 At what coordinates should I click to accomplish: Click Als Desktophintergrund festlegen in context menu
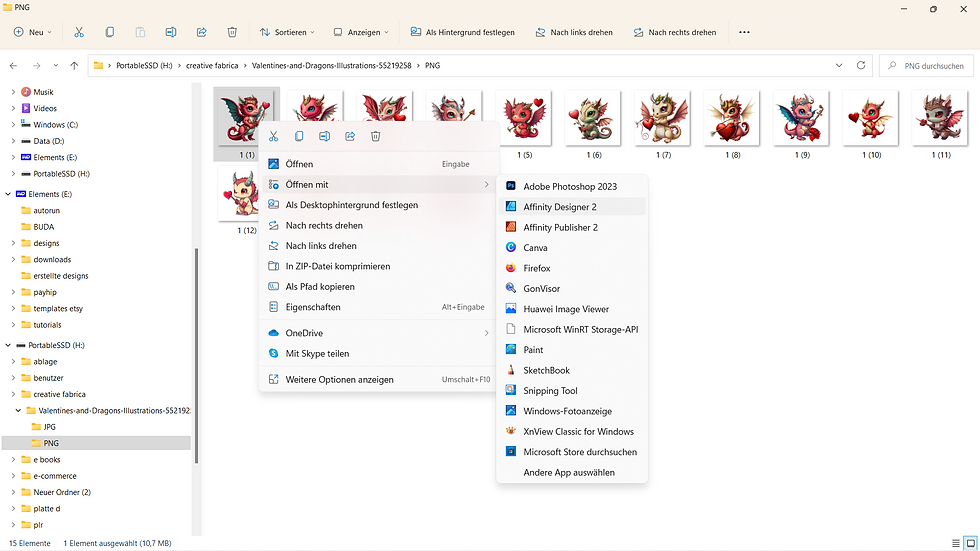click(x=379, y=205)
